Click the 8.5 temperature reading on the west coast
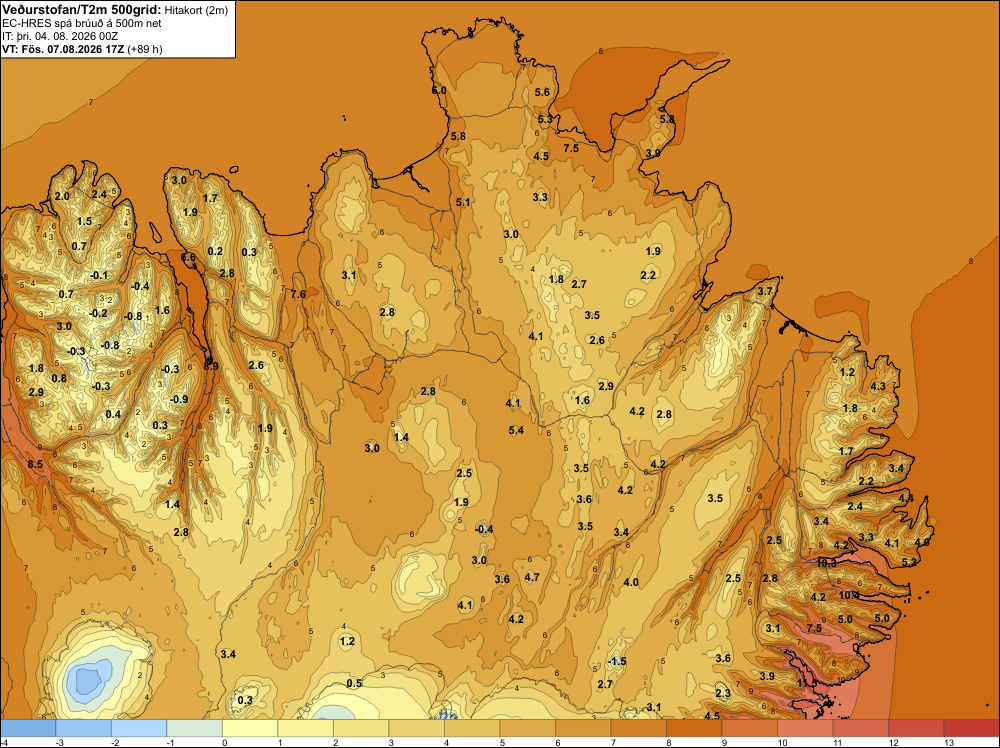The height and width of the screenshot is (748, 1000). [35, 464]
